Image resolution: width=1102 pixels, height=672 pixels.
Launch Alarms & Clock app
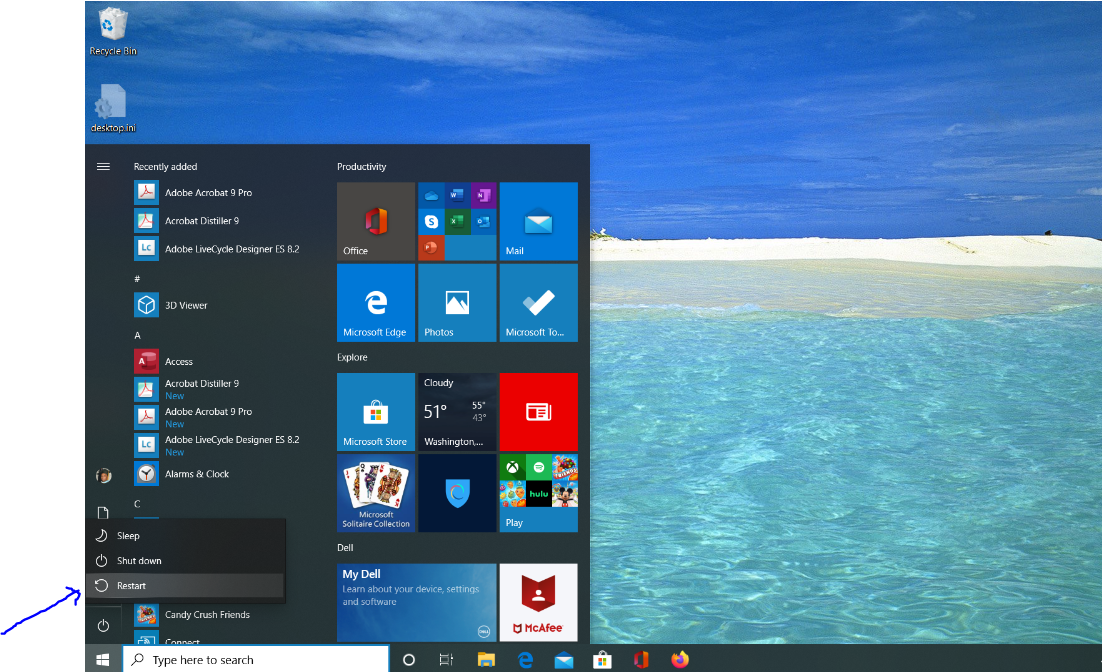[218, 474]
